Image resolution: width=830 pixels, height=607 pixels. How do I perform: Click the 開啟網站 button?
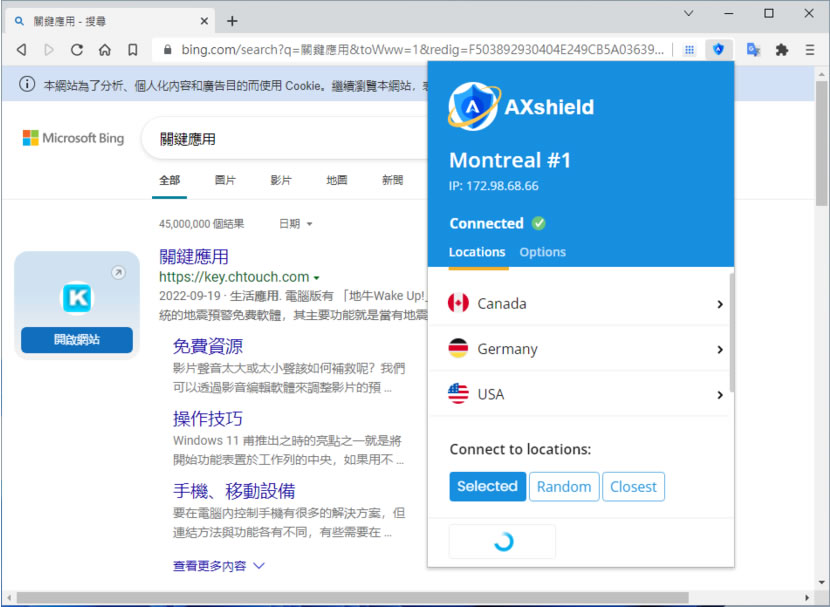[x=77, y=340]
